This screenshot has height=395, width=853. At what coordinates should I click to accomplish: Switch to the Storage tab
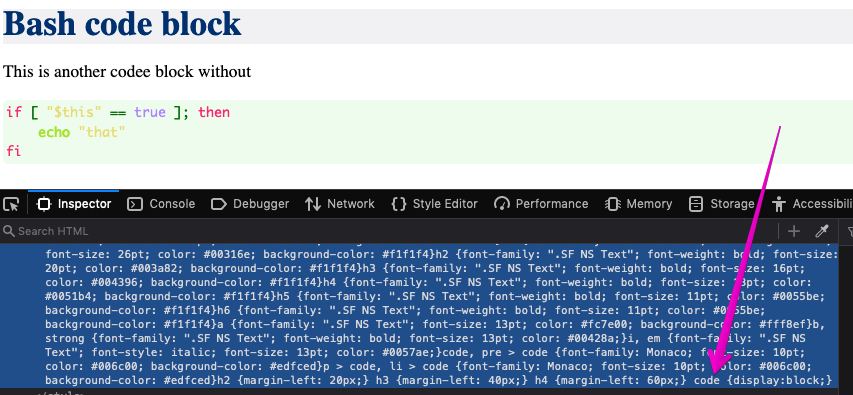(721, 204)
